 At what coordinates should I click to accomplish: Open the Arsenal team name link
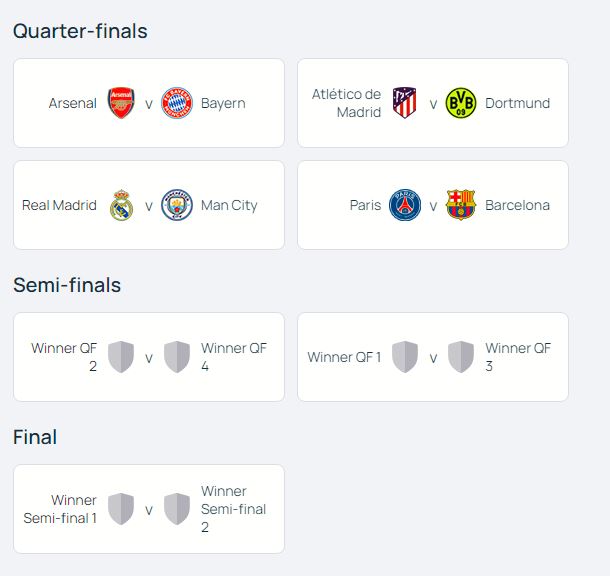[x=73, y=103]
